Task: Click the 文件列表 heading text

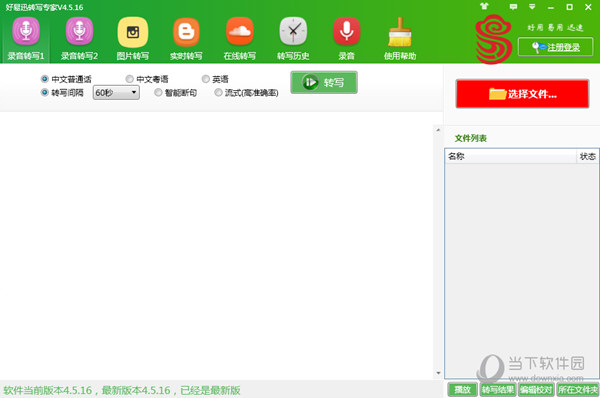Action: [471, 138]
